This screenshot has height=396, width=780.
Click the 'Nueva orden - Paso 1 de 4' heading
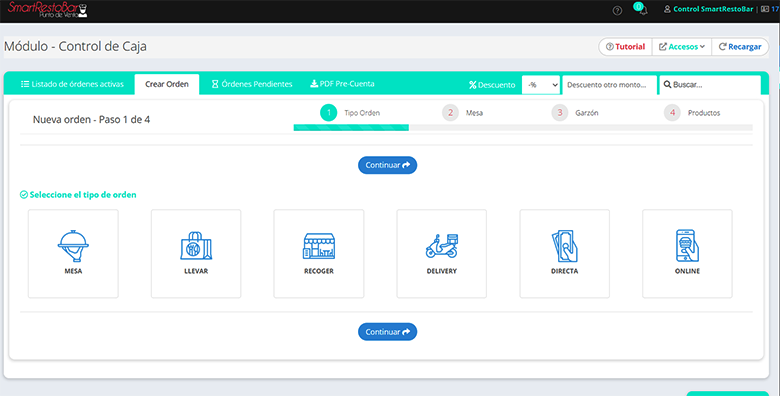tap(92, 119)
